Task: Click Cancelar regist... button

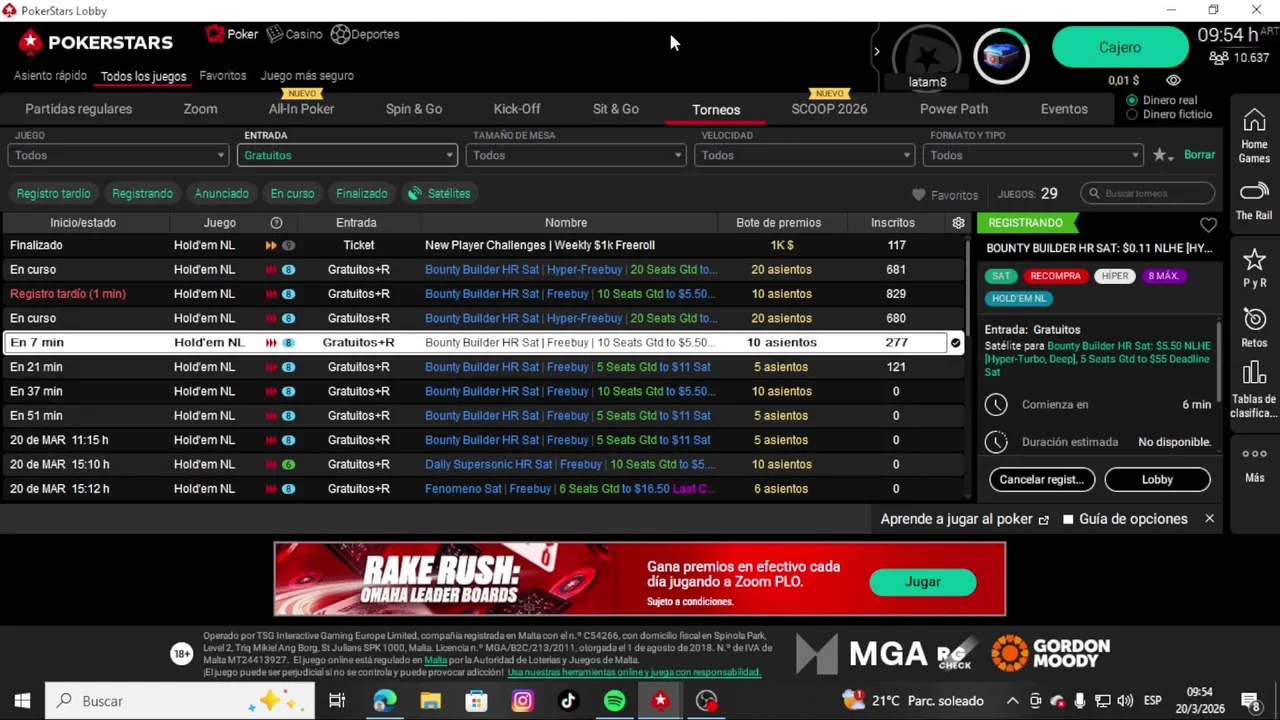Action: pyautogui.click(x=1042, y=479)
